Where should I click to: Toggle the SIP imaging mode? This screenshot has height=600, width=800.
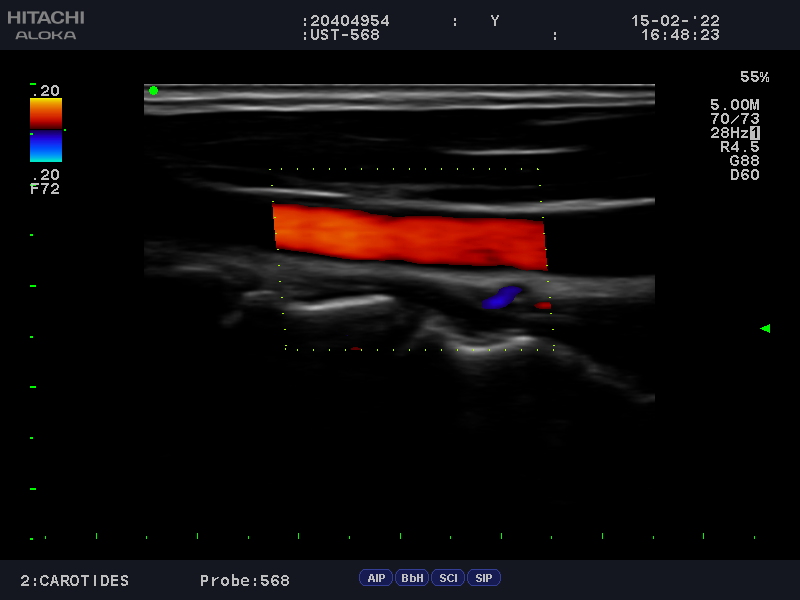[x=483, y=578]
